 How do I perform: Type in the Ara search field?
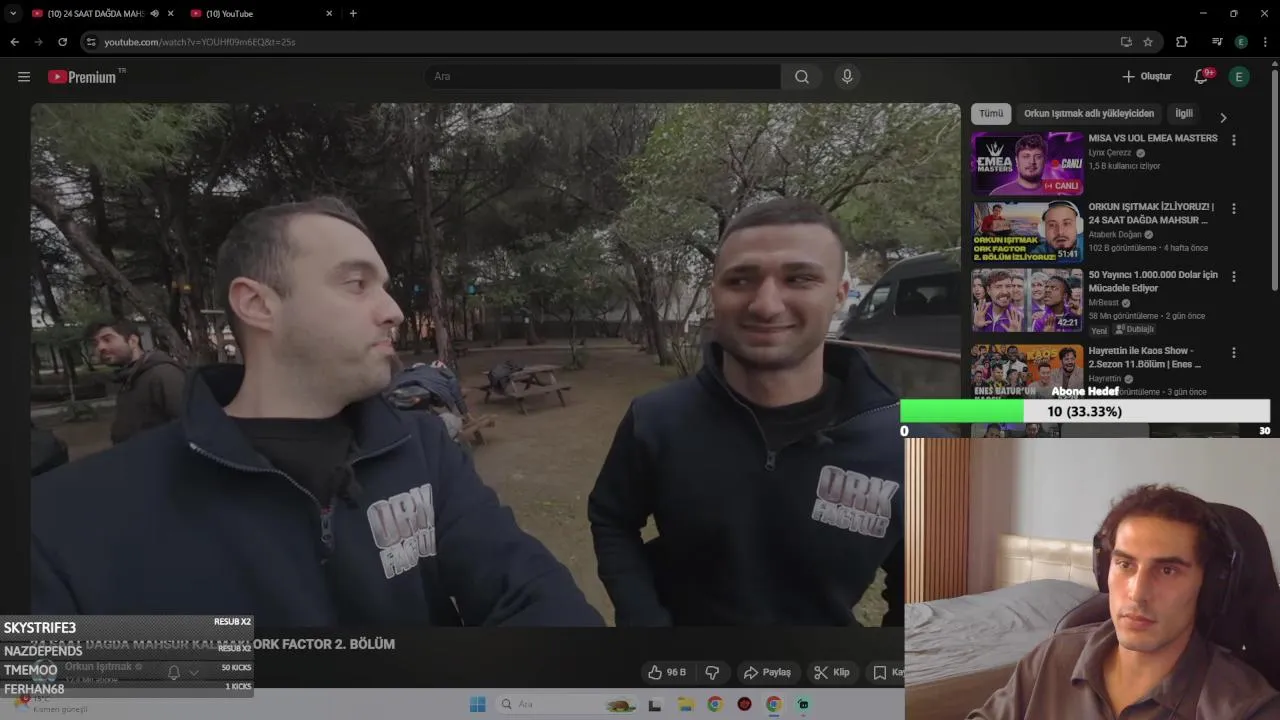[603, 77]
